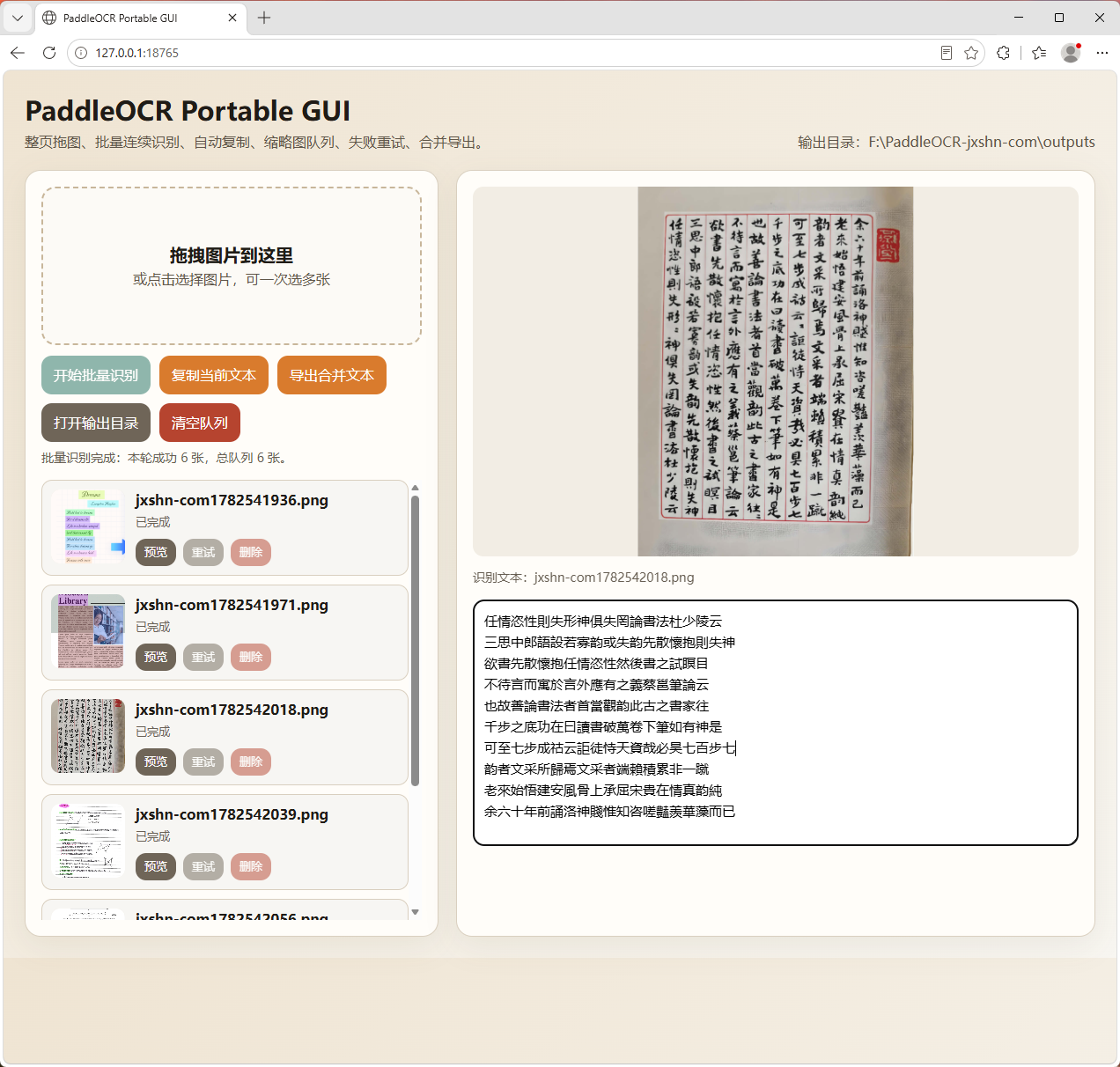Click the calligraphy preview image

[x=775, y=372]
